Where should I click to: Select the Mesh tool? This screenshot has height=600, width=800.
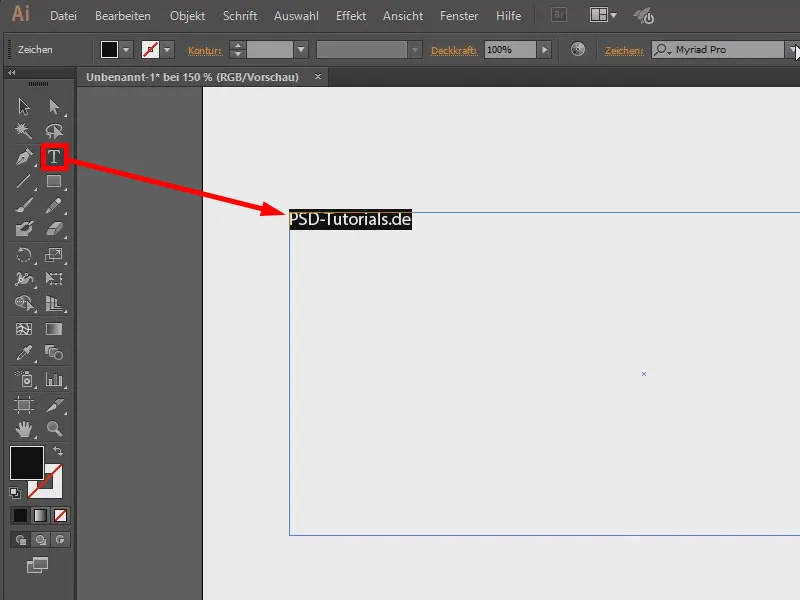23,329
